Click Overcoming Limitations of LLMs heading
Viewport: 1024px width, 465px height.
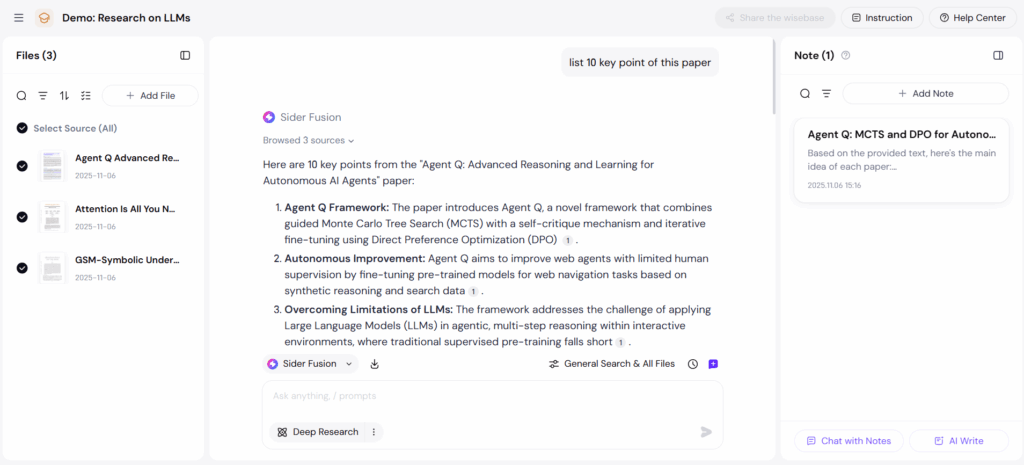[x=369, y=309]
